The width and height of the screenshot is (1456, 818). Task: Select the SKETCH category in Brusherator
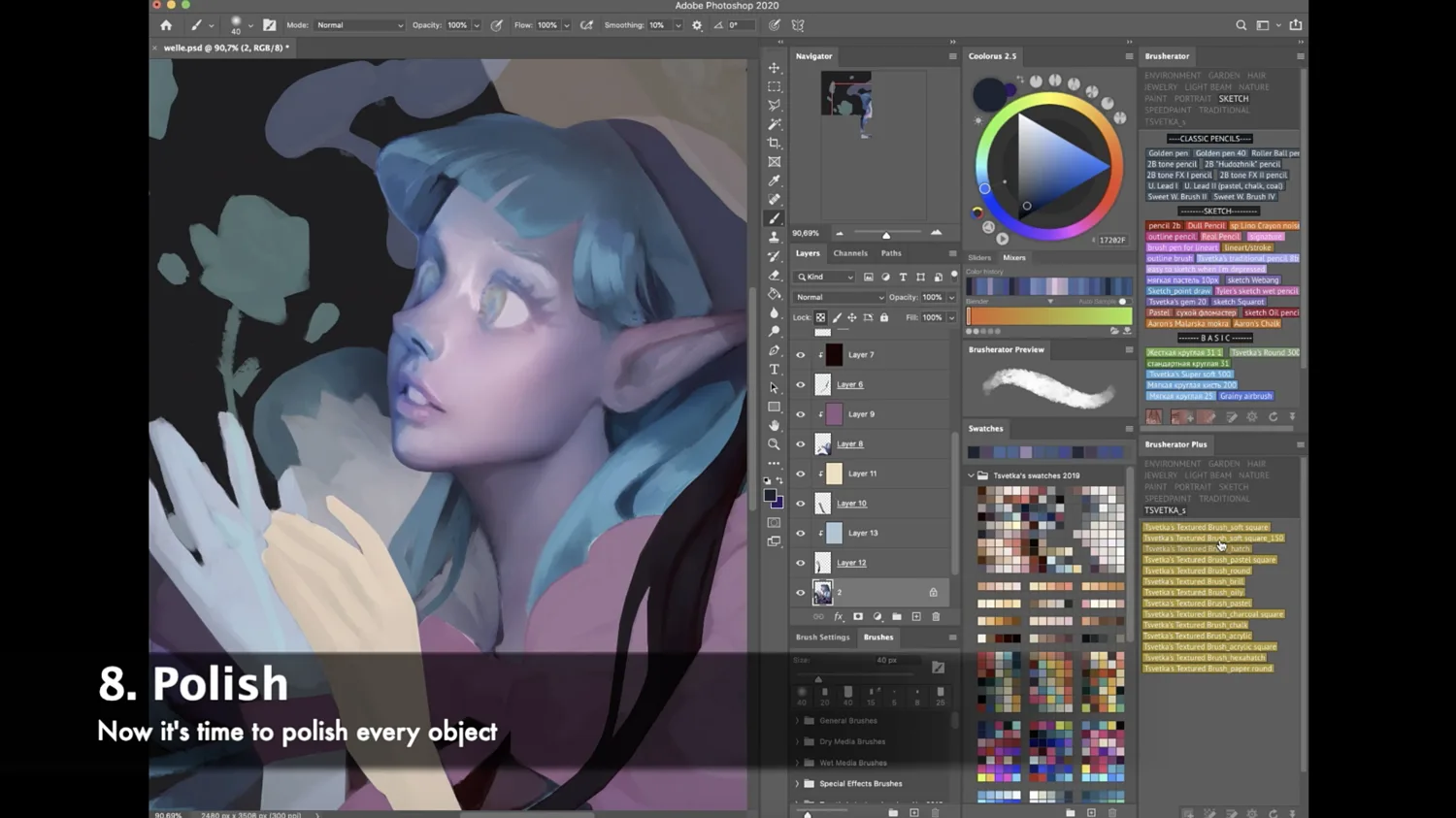tap(1234, 98)
